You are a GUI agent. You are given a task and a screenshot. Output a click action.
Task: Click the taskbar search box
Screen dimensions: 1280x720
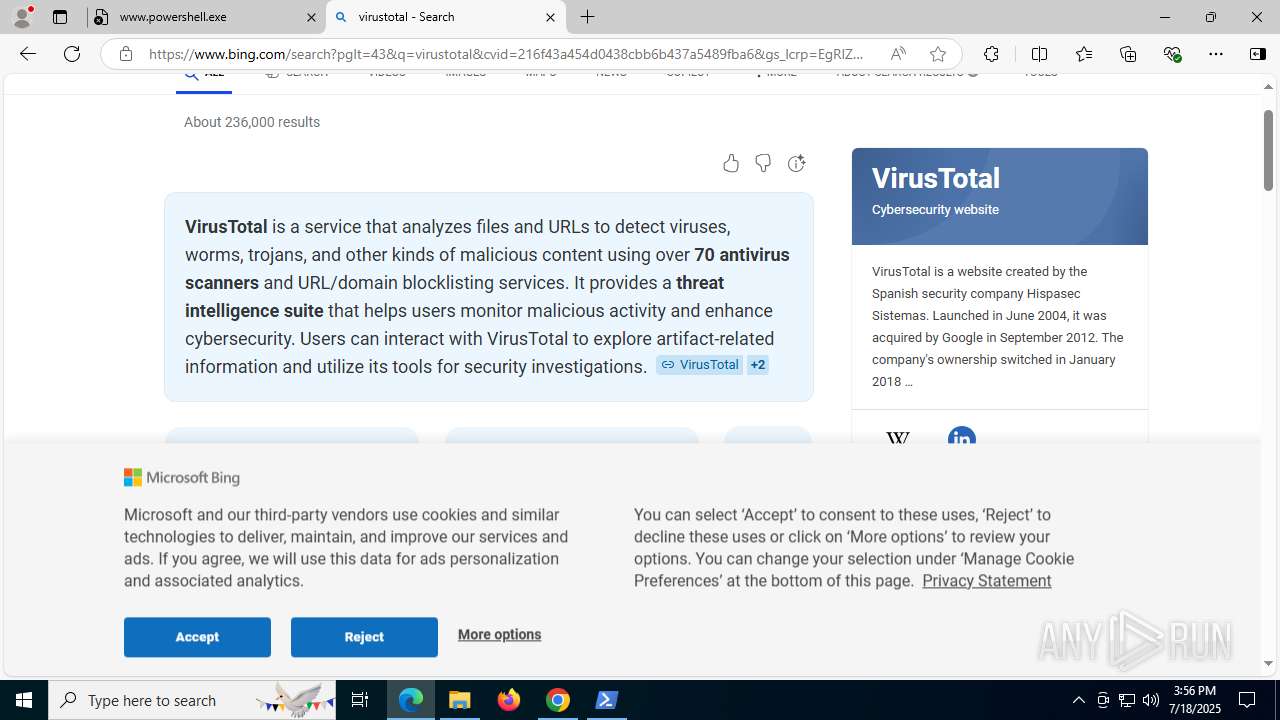click(x=192, y=700)
